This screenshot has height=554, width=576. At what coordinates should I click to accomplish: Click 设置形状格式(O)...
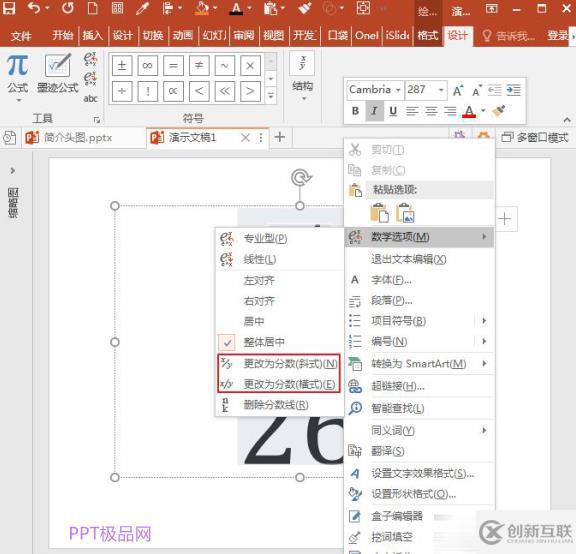pos(420,494)
